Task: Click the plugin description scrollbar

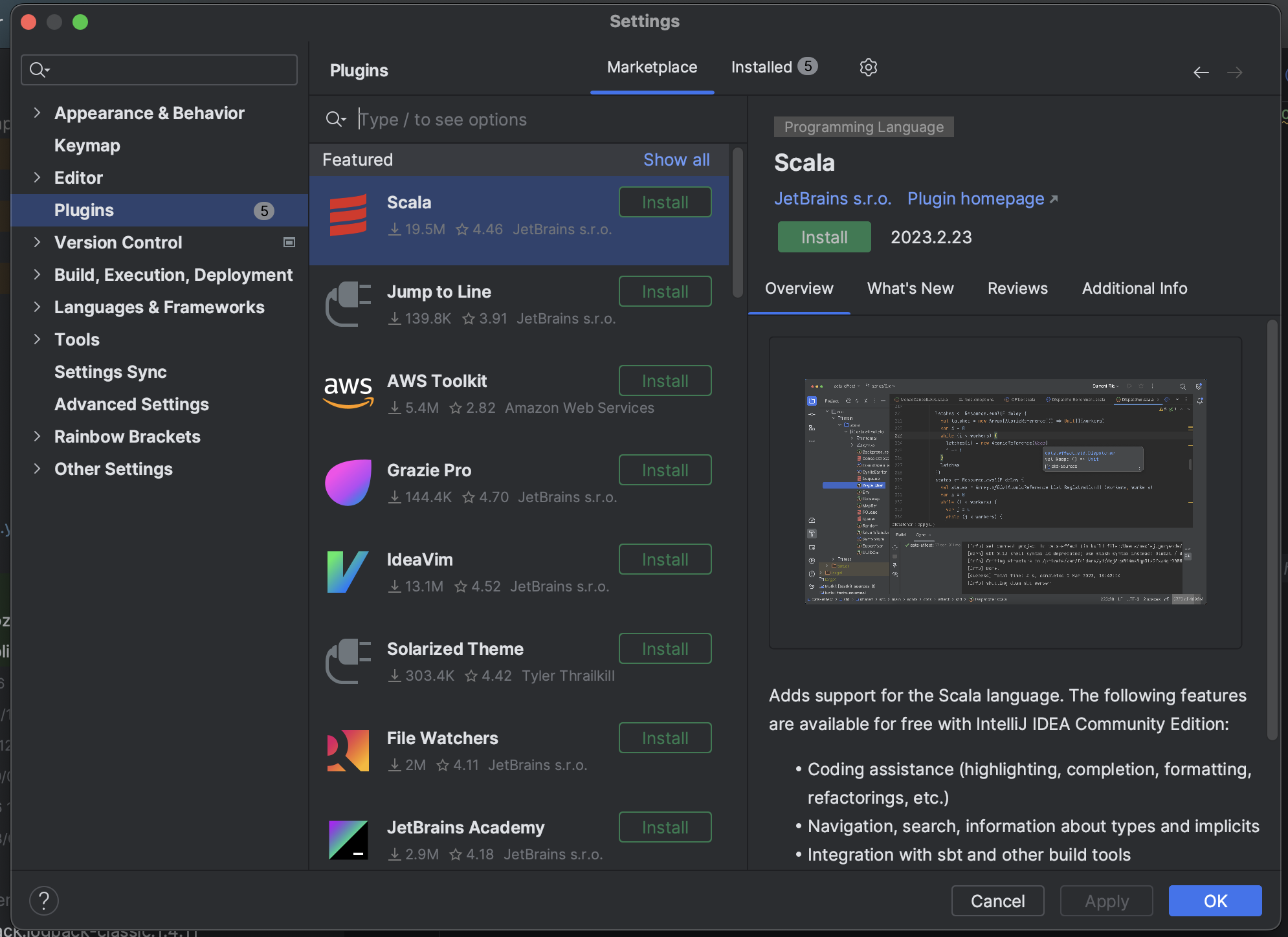Action: [1272, 529]
